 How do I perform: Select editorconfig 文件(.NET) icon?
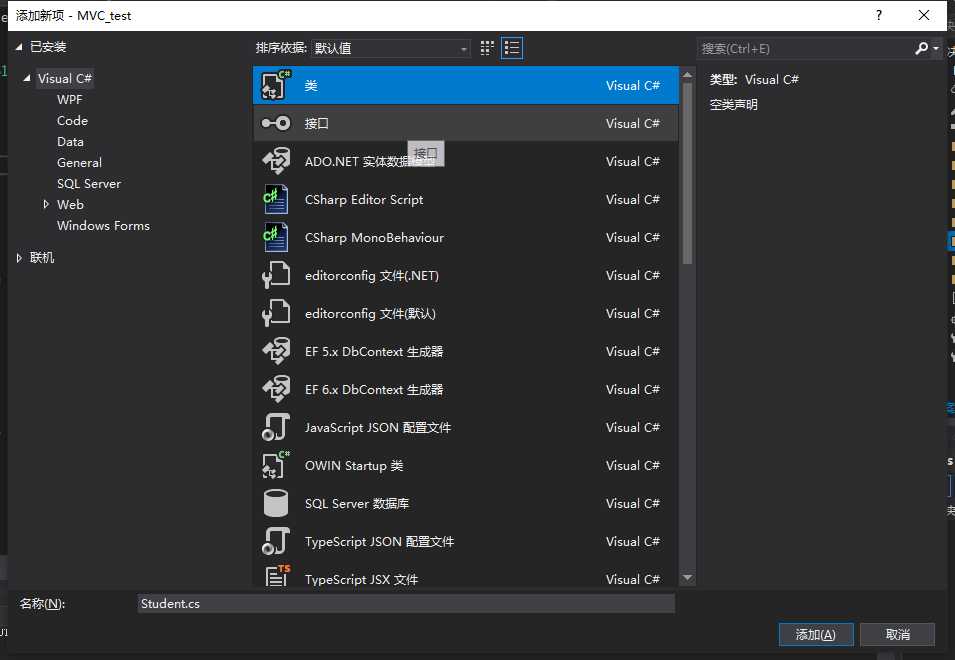click(276, 275)
